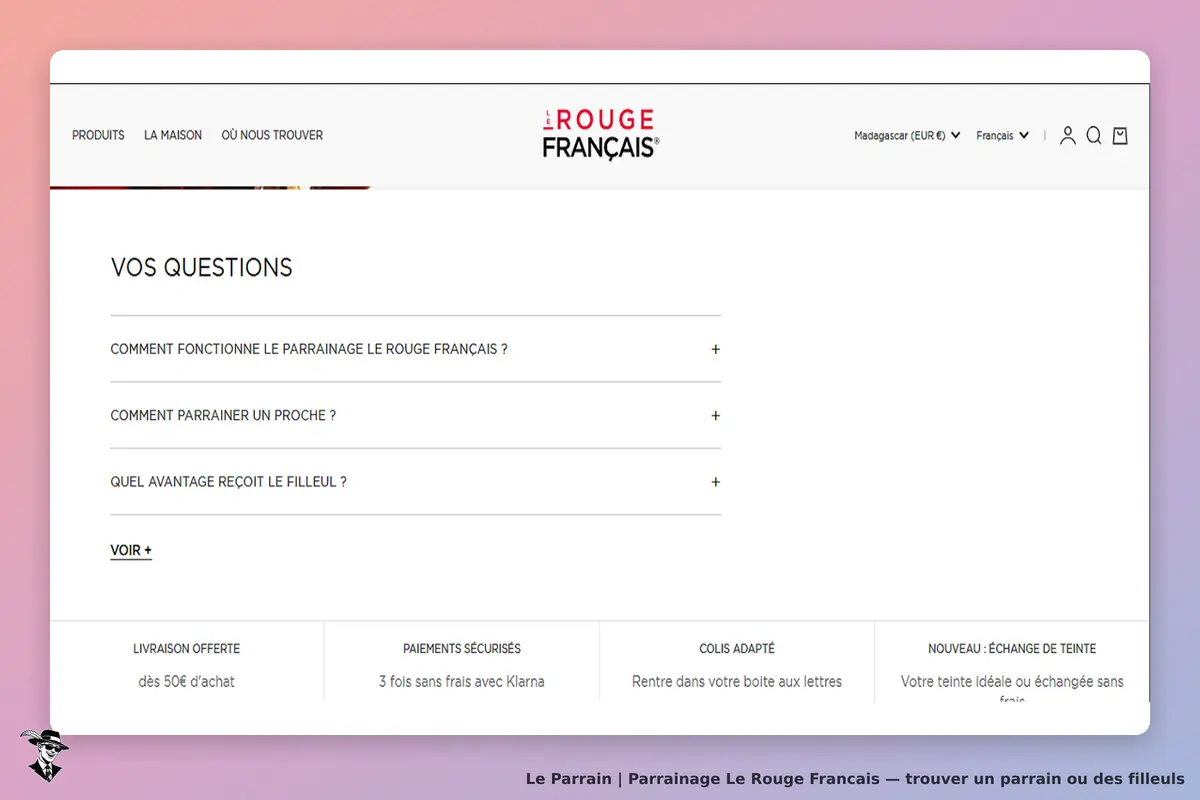The width and height of the screenshot is (1200, 800).
Task: Click question "Quel avantage reçoit le filleul ?"
Action: coord(229,481)
